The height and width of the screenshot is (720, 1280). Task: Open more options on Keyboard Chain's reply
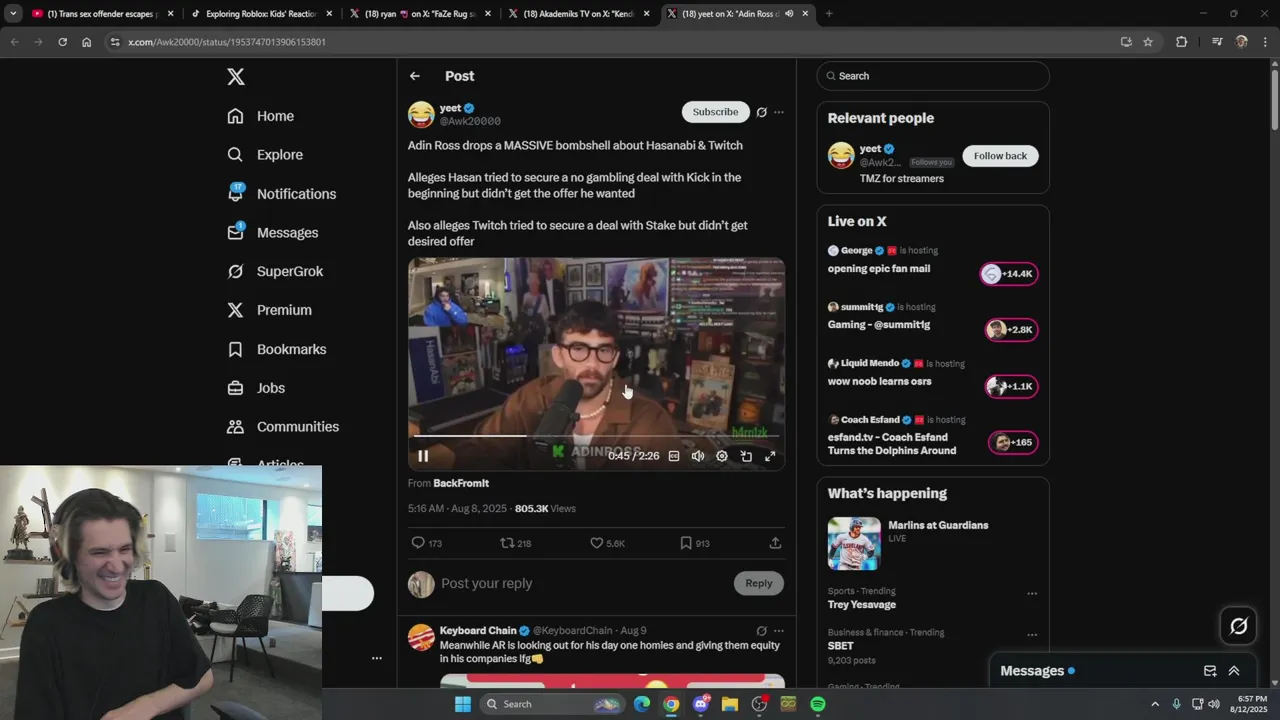tap(779, 631)
